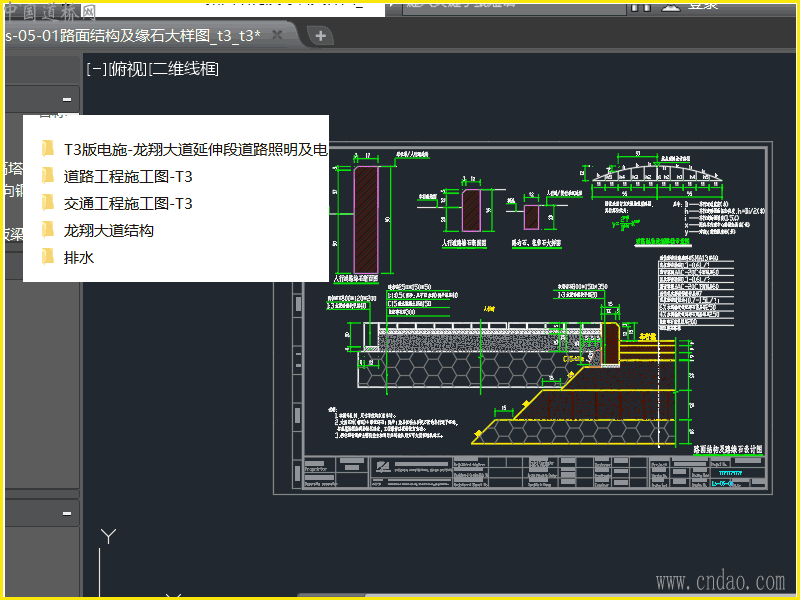Screen dimensions: 800x600
Task: Click the folder icon beside 道路工程施工图-T3
Action: coord(47,176)
